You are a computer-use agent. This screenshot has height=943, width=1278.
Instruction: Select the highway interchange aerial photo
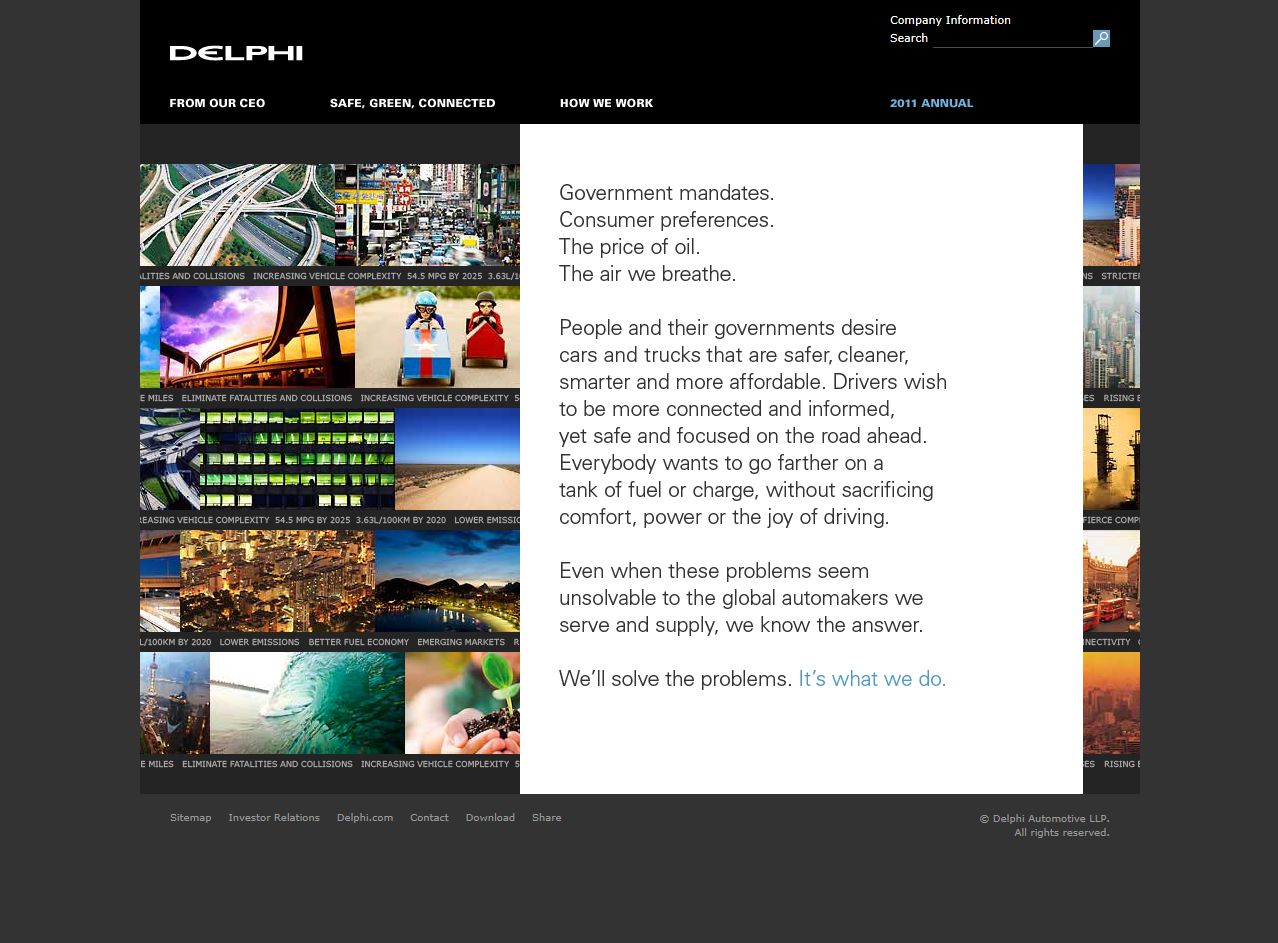tap(237, 214)
